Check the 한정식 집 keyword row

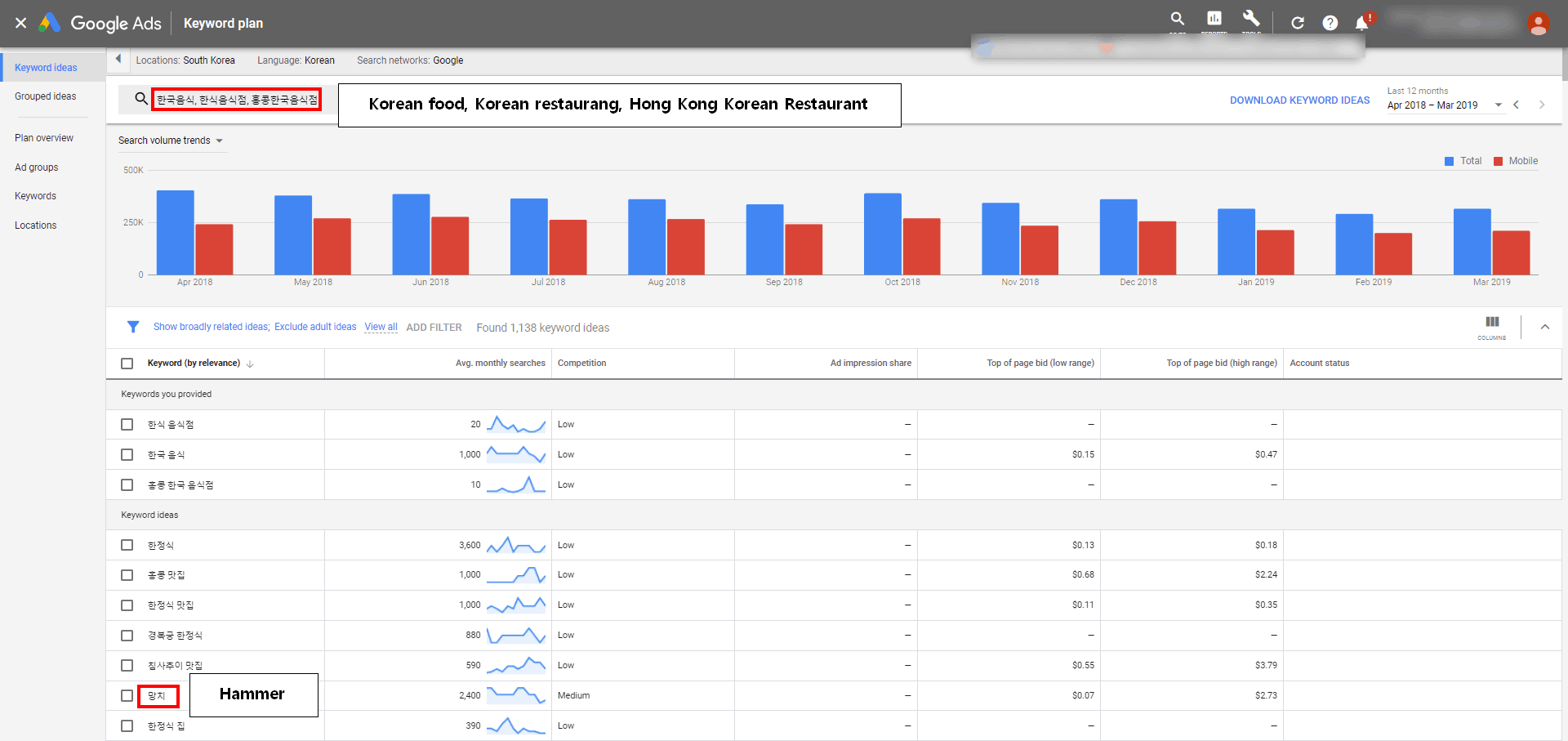coord(127,725)
